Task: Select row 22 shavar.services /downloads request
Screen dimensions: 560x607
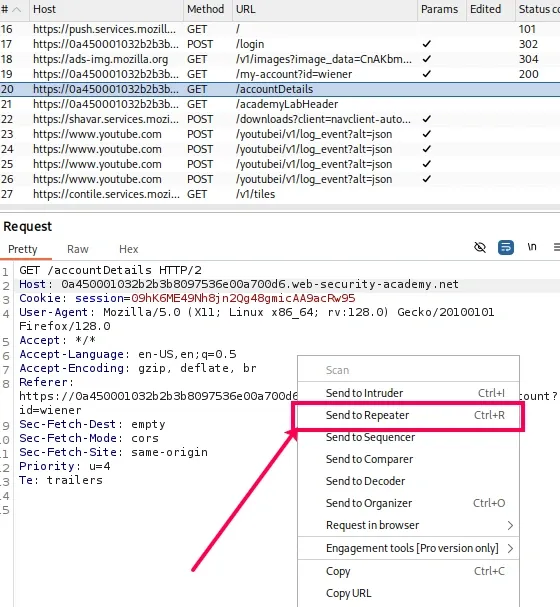Action: click(280, 119)
